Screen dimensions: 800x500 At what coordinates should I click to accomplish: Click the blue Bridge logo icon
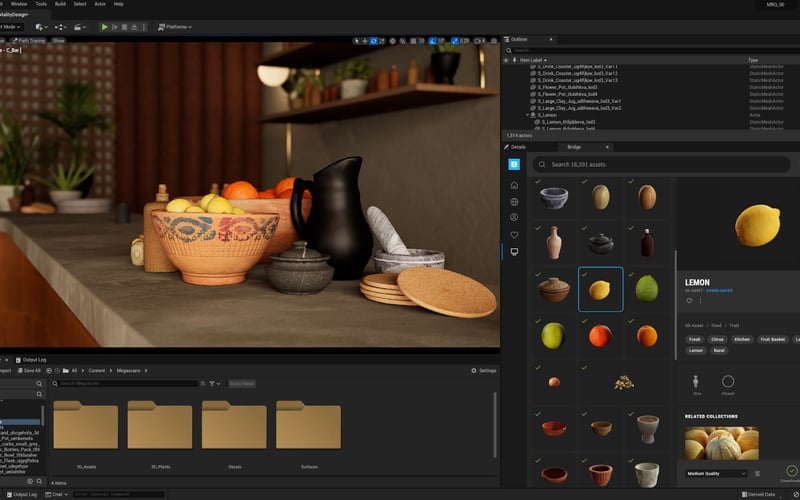[514, 164]
